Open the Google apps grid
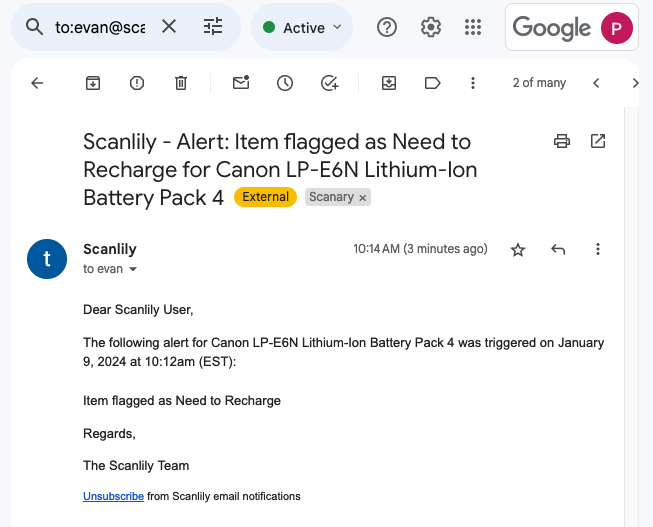The width and height of the screenshot is (653, 527). pyautogui.click(x=474, y=27)
